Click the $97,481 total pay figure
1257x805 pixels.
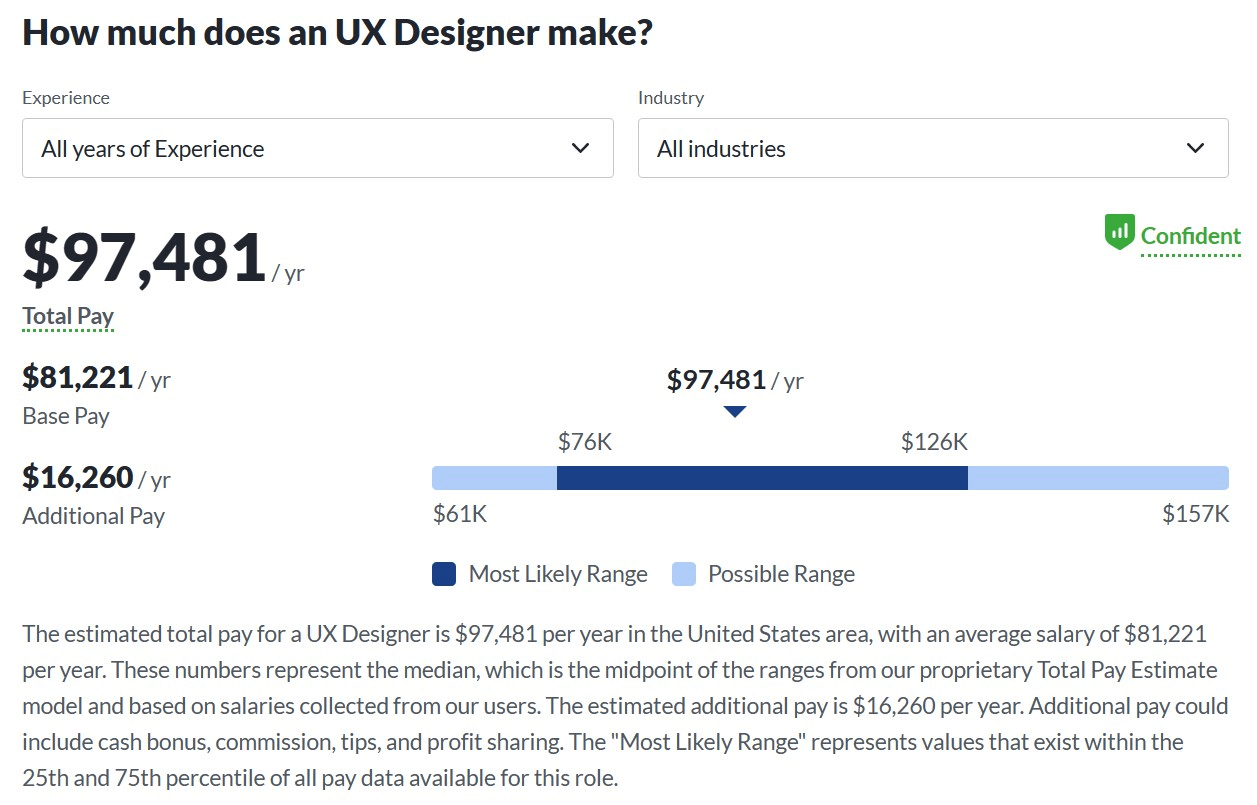pyautogui.click(x=144, y=258)
